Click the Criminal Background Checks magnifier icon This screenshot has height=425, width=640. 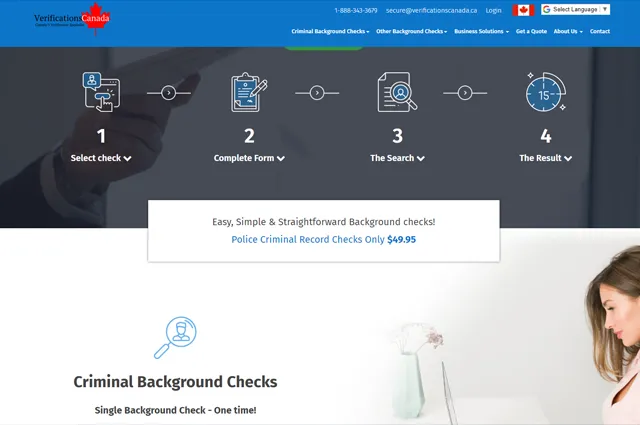pos(175,338)
